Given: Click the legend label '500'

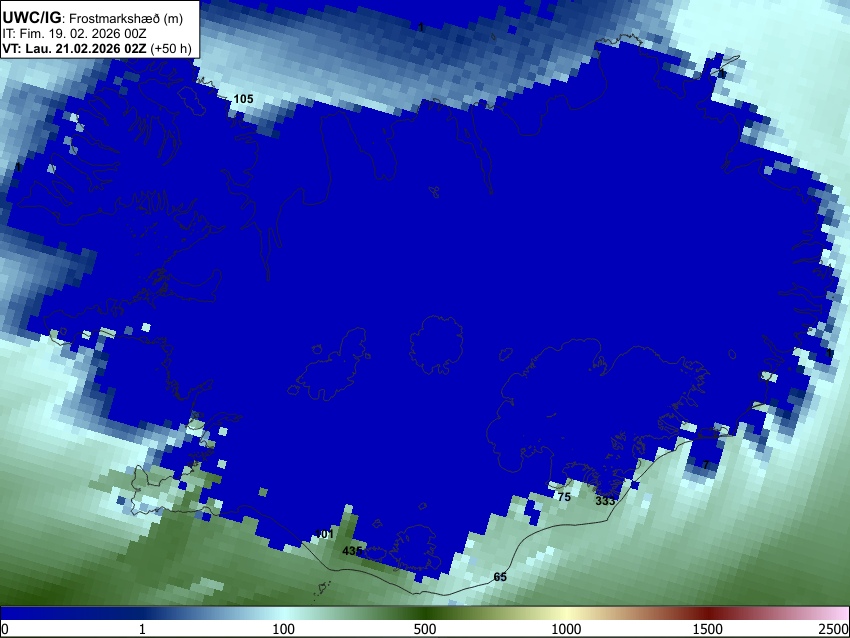Looking at the screenshot, I should tap(425, 629).
